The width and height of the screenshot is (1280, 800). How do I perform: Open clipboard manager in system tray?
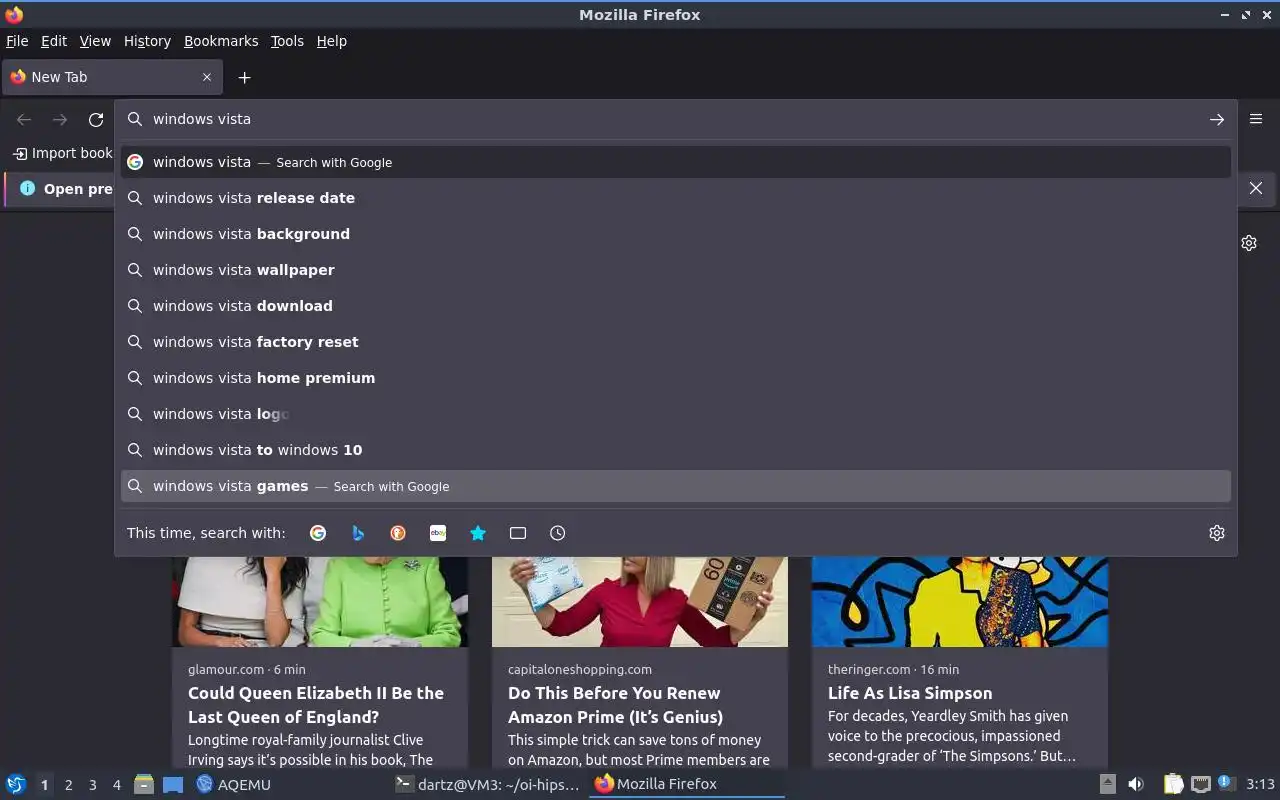pyautogui.click(x=1173, y=784)
